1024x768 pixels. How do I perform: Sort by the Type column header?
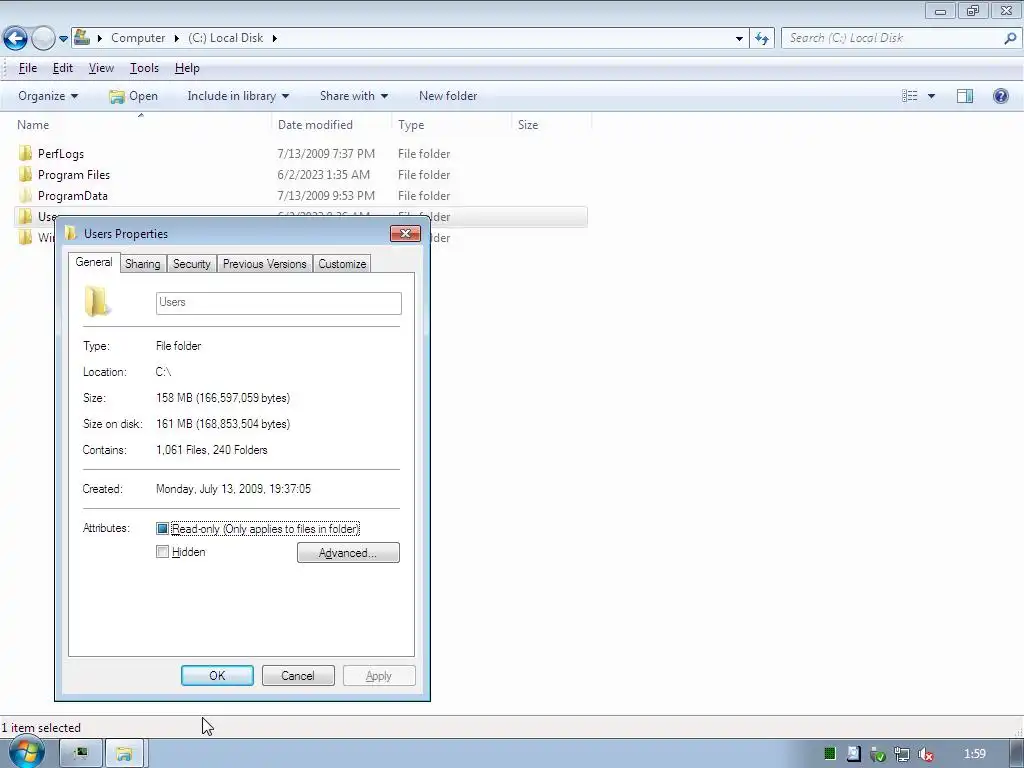click(411, 125)
